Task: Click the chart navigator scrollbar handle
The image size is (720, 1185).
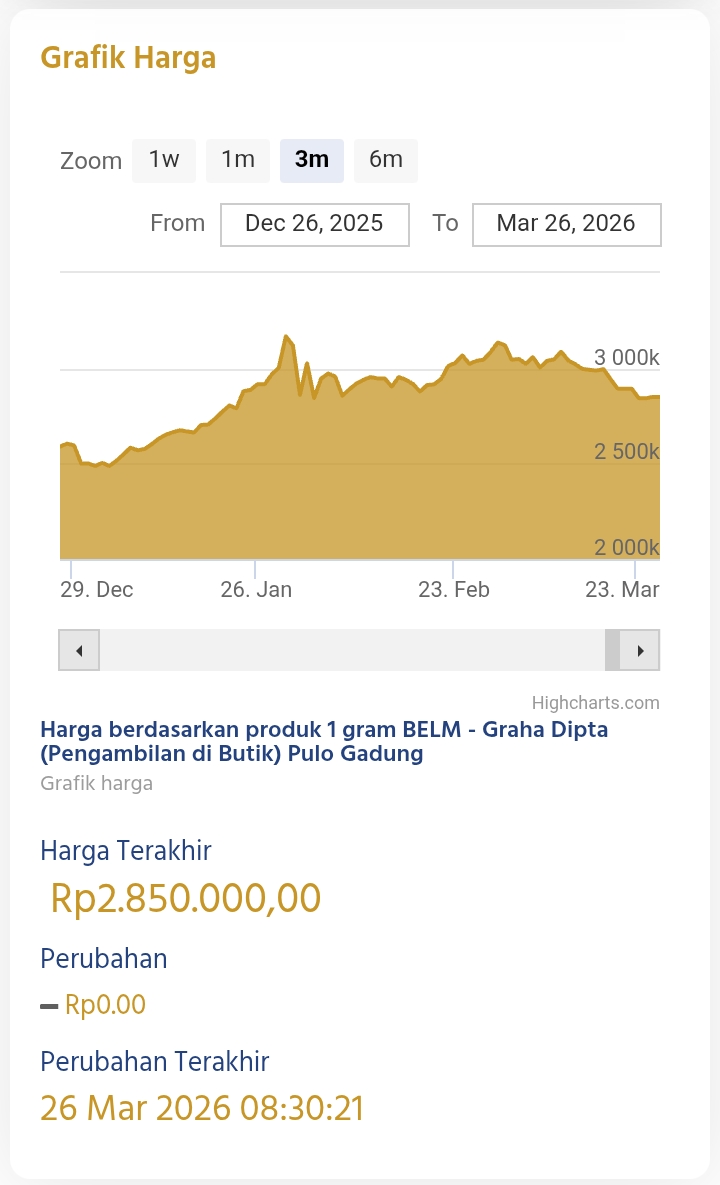Action: [x=612, y=650]
